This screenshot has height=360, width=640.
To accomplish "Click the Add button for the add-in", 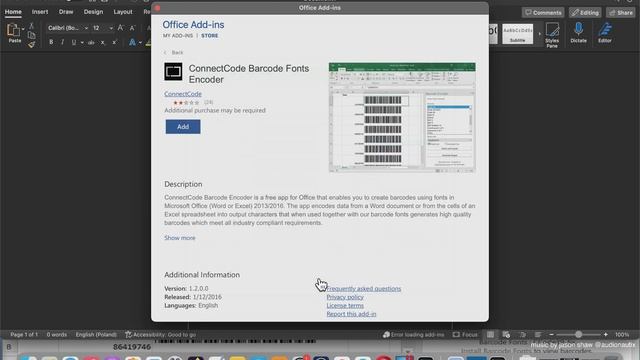I will (183, 127).
